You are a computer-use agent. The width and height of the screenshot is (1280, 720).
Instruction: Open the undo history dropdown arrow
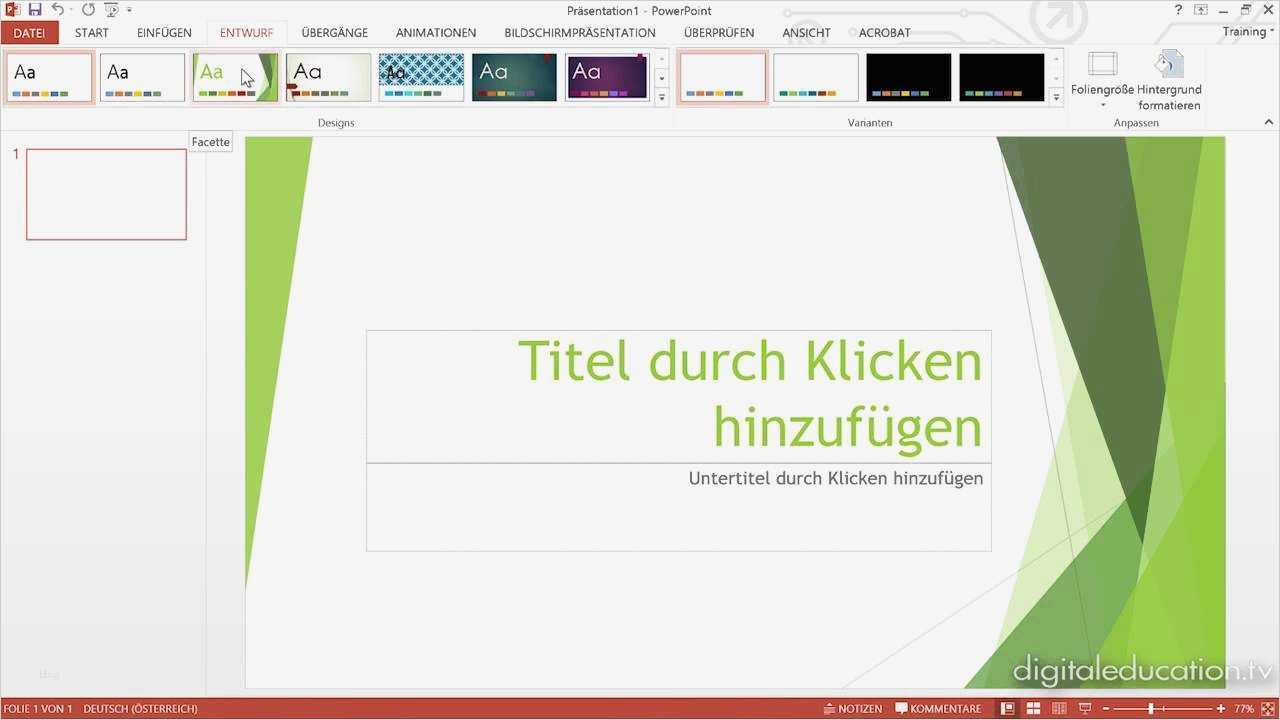70,10
